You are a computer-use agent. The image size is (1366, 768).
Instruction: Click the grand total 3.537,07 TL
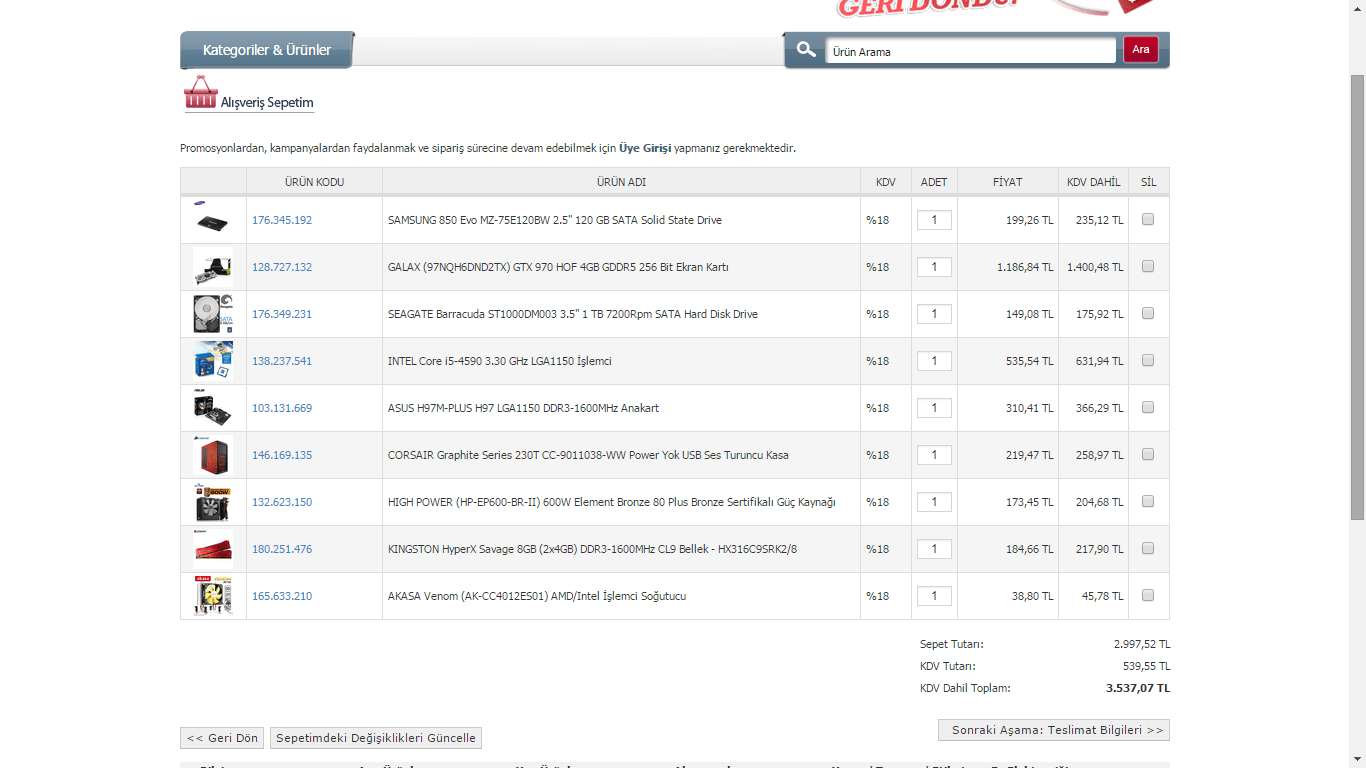(1138, 688)
